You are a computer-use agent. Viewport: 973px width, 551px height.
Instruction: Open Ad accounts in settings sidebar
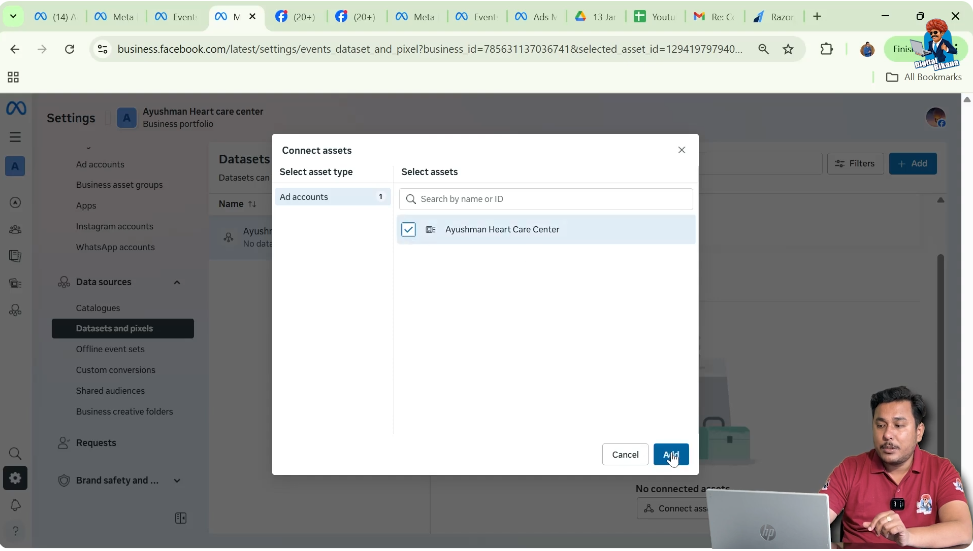pyautogui.click(x=100, y=164)
